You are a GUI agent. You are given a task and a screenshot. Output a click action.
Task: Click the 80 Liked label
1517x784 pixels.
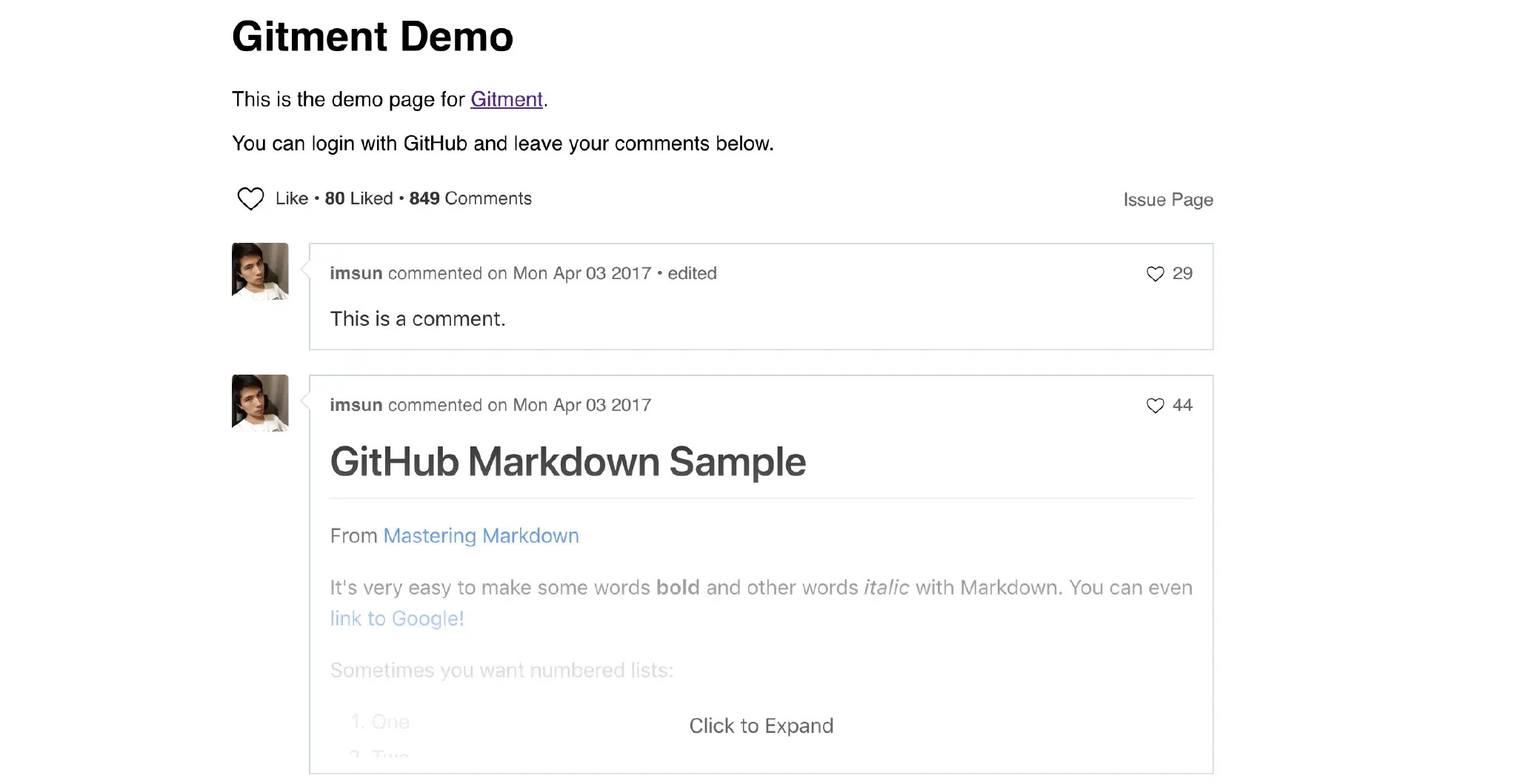[x=359, y=198]
